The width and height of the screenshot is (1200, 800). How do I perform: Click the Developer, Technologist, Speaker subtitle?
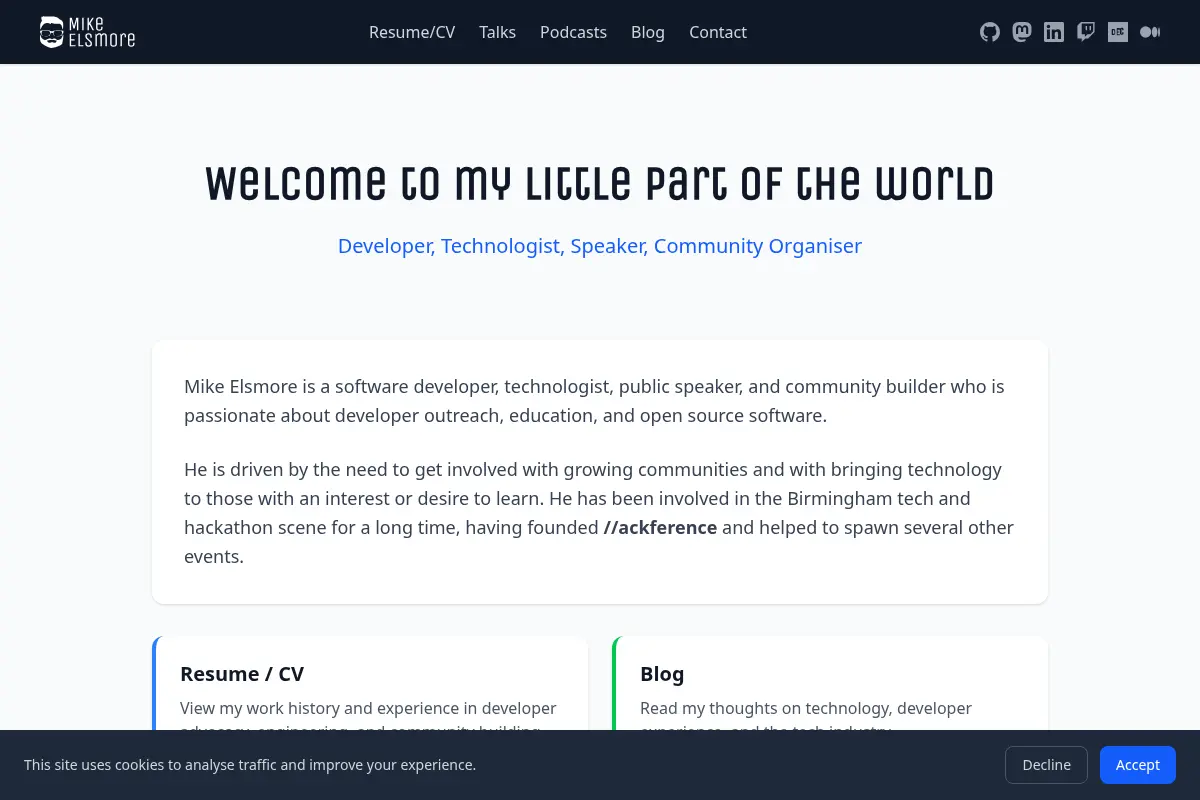point(600,246)
